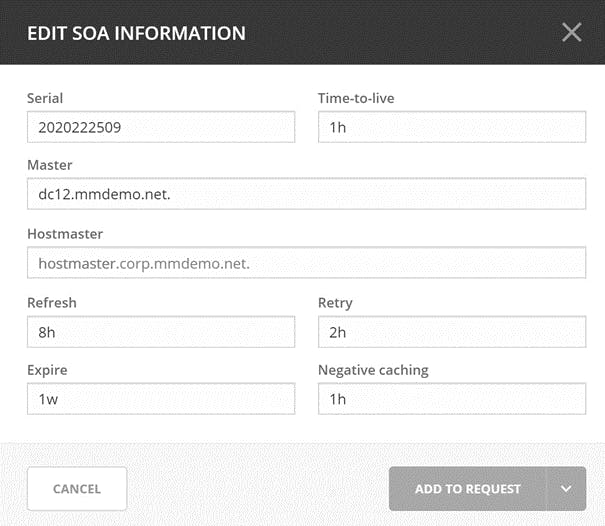Click the Retry label text
The height and width of the screenshot is (526, 605).
335,303
